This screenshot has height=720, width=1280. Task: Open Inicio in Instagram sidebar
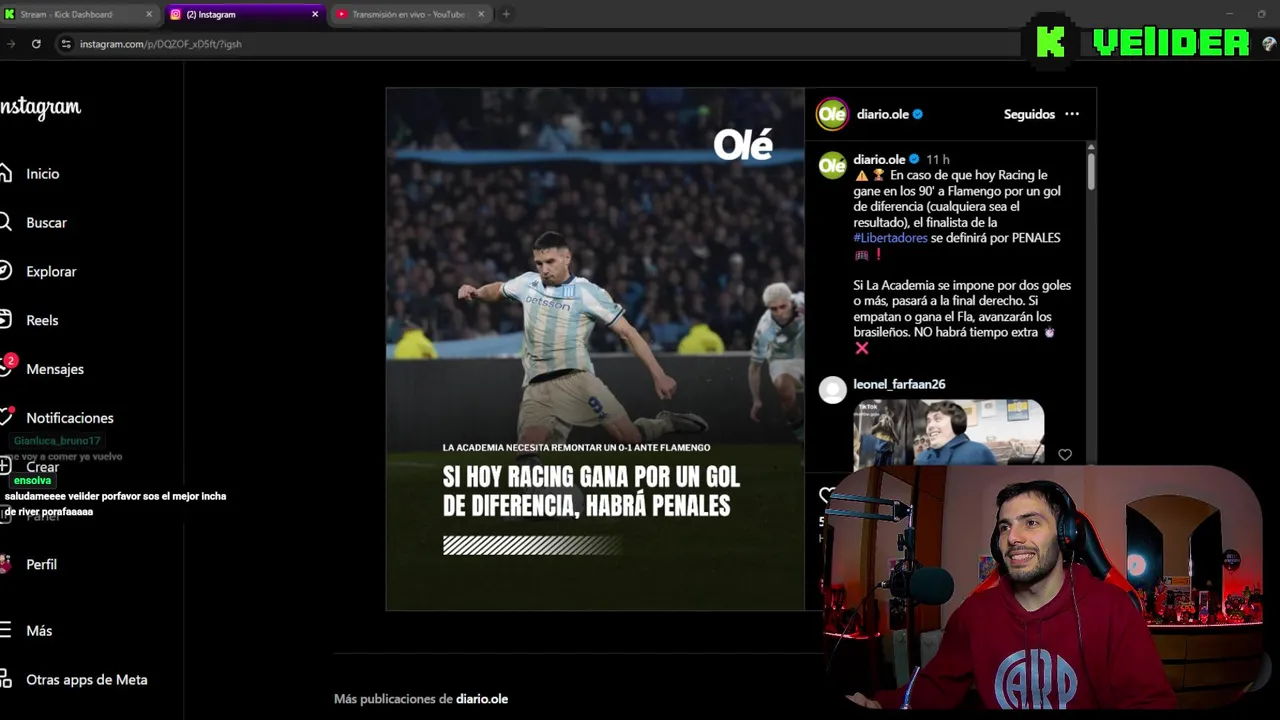click(43, 174)
